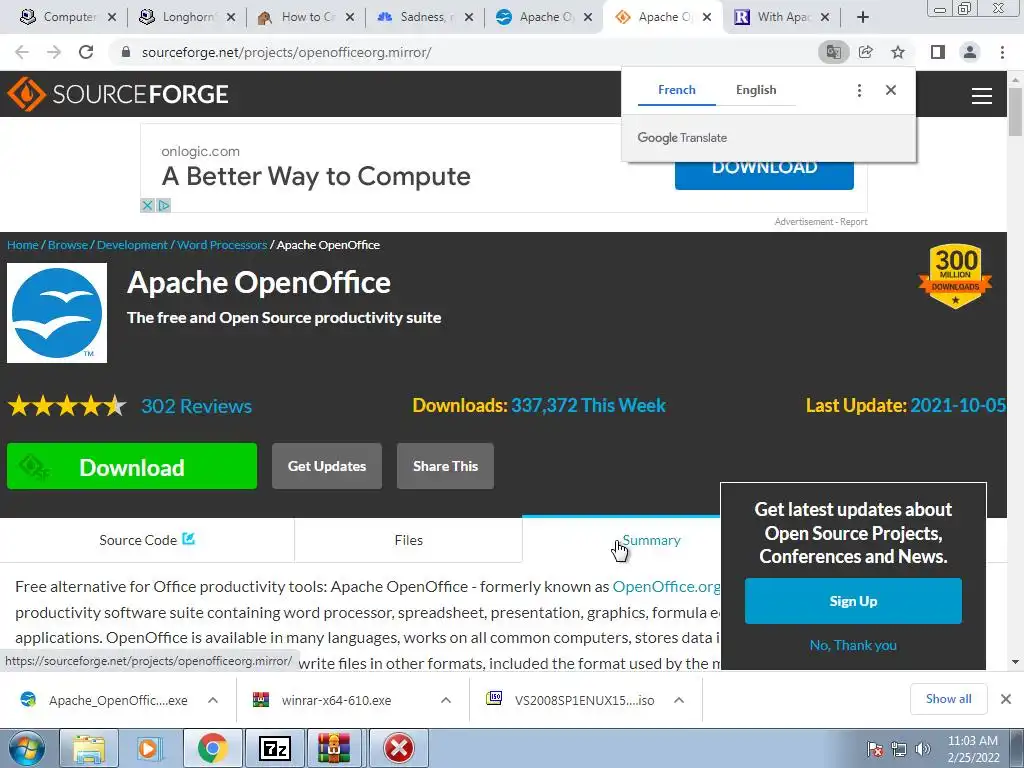Viewport: 1024px width, 768px height.
Task: Dismiss popup with No, Thank you
Action: tap(853, 645)
